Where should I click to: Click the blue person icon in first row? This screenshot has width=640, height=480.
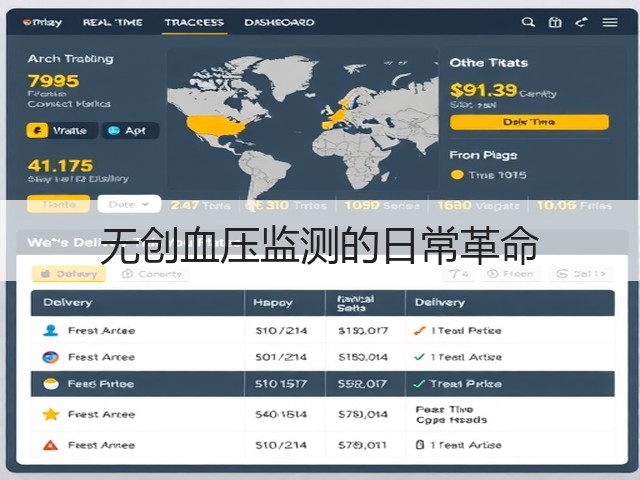pyautogui.click(x=51, y=330)
